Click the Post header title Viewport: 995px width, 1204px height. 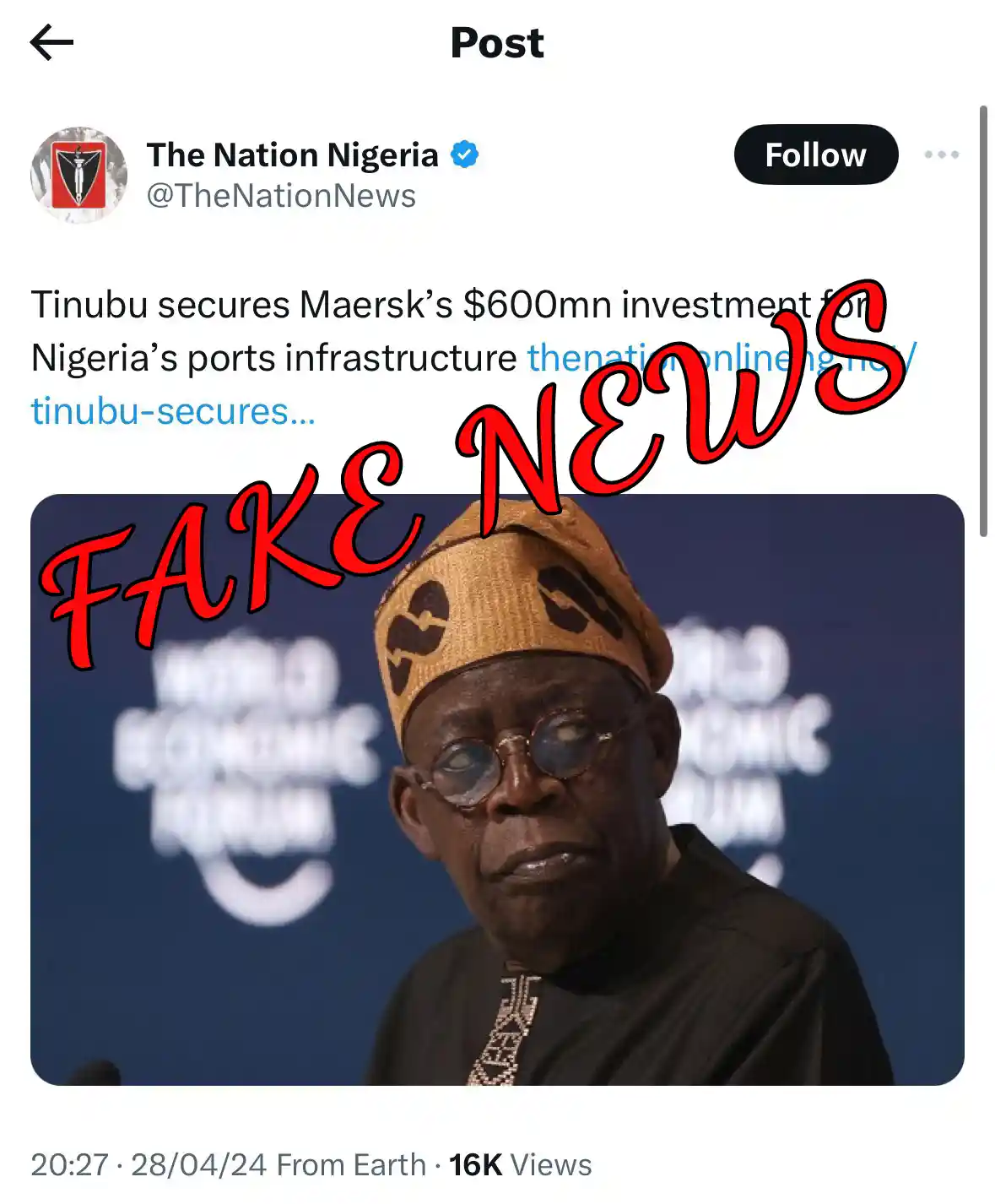[x=497, y=42]
